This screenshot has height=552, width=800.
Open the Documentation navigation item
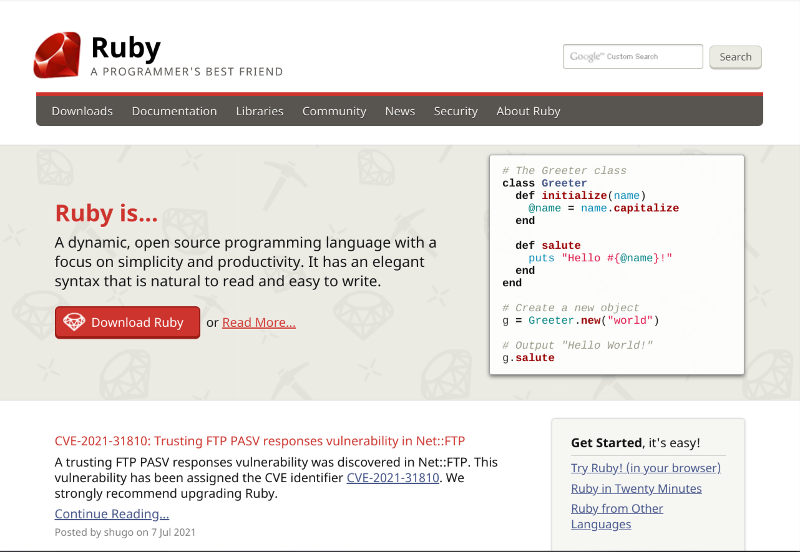[174, 111]
